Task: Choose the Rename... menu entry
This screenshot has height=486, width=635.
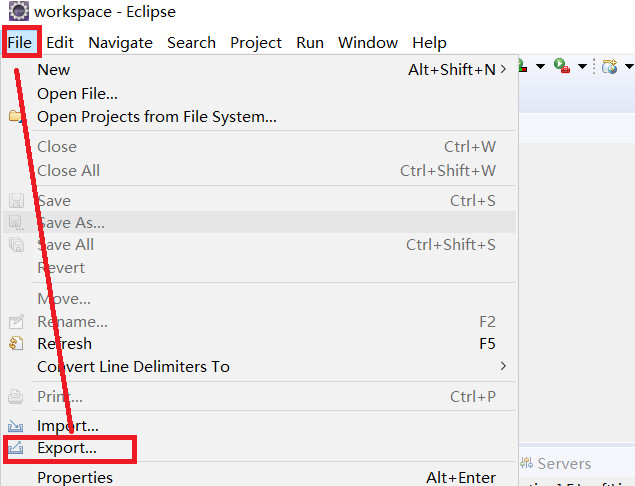Action: [x=259, y=322]
